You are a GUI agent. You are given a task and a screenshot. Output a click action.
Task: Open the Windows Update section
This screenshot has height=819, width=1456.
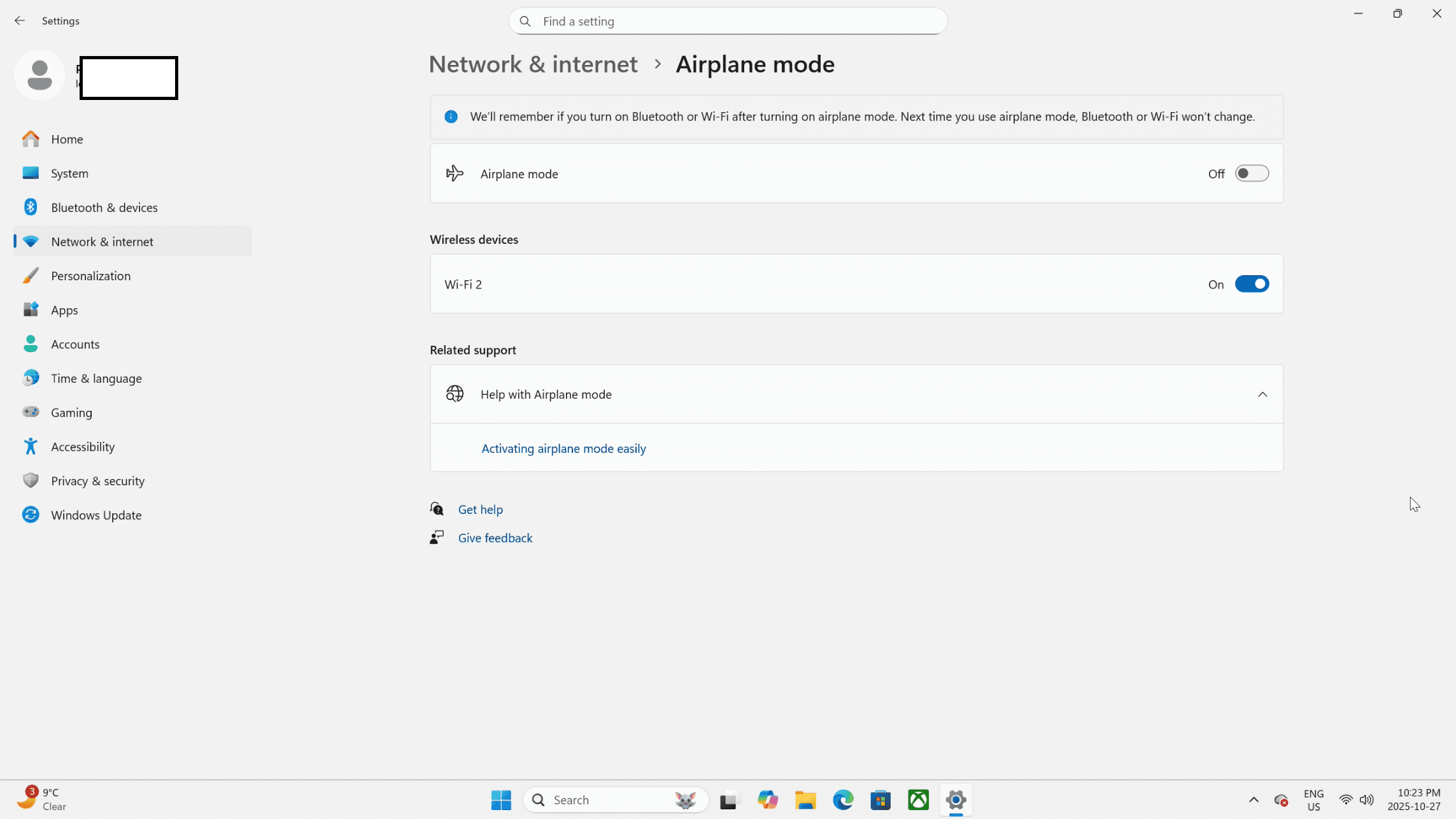[96, 515]
